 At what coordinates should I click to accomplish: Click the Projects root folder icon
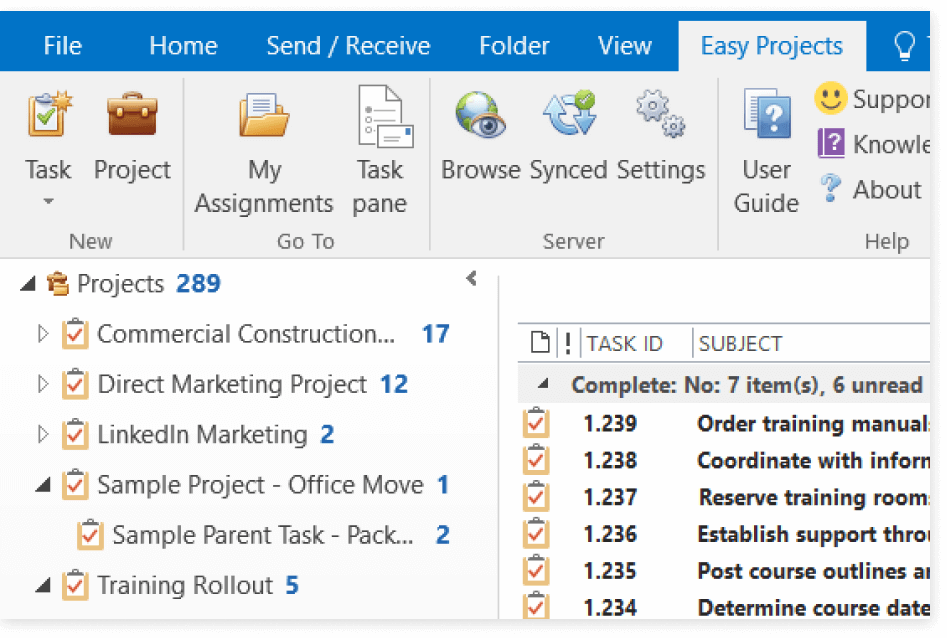tap(58, 283)
